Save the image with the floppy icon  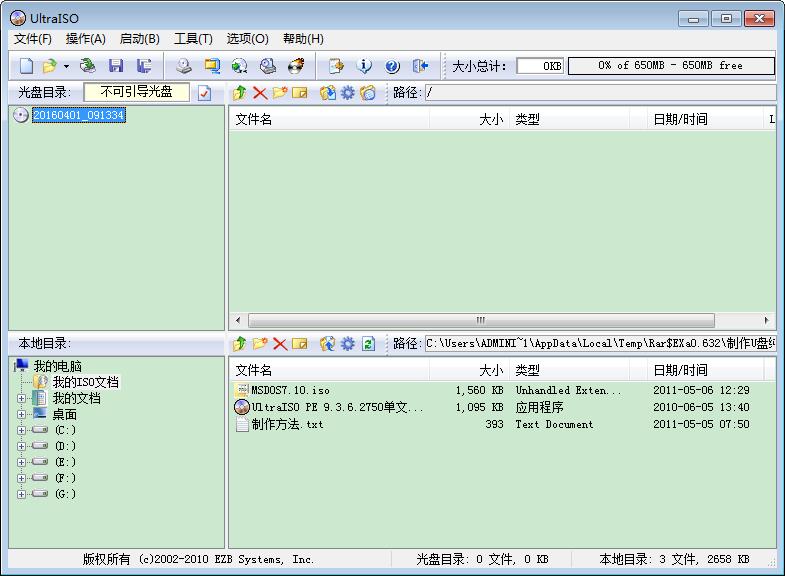point(116,66)
